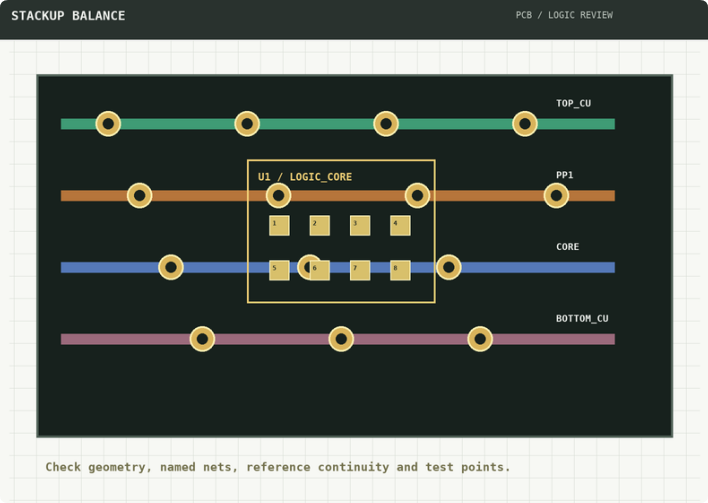Select the leftmost via on the PP1 trace
Viewport: 708px width, 503px height.
tap(140, 196)
